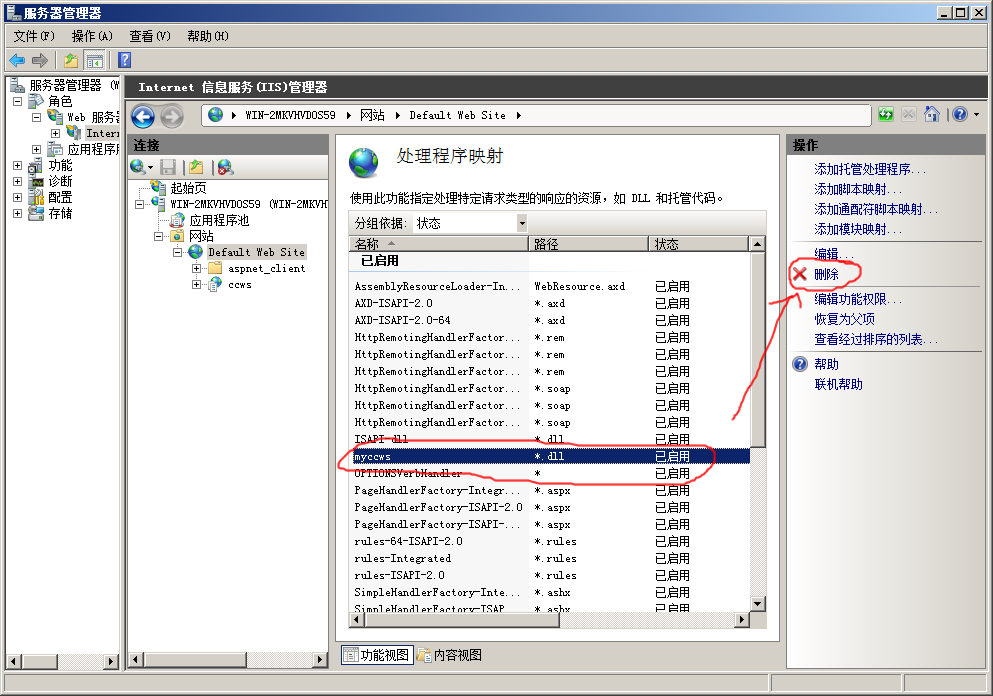Click the handler list scroll down arrow

(757, 604)
